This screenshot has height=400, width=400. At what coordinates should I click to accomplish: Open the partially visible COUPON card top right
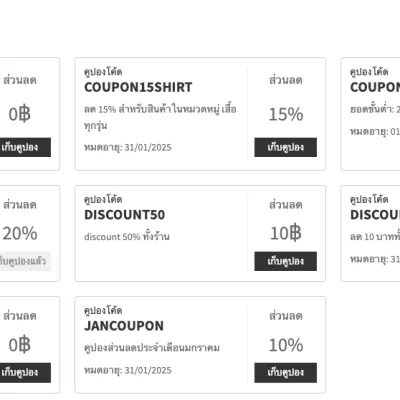(370, 114)
